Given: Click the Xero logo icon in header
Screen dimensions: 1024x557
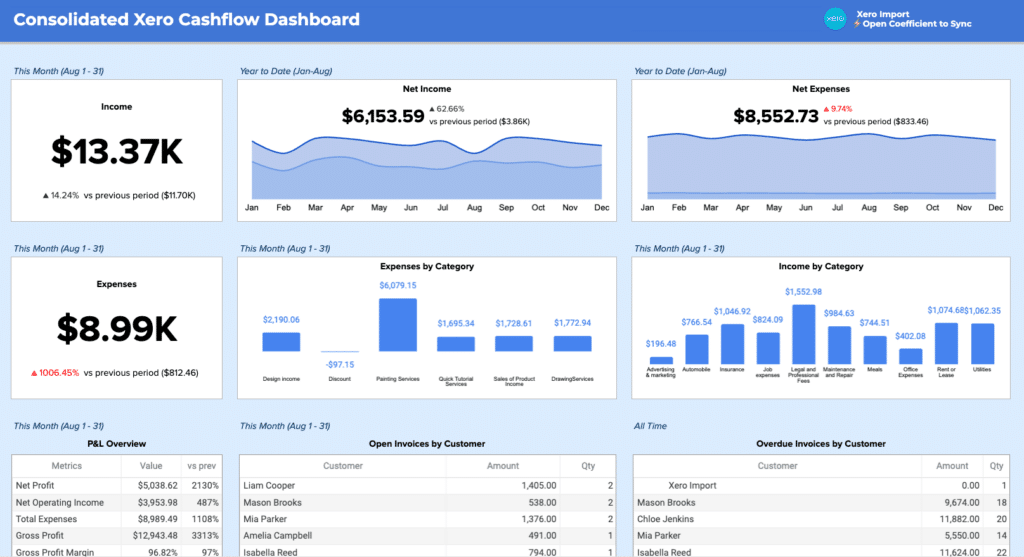Looking at the screenshot, I should 835,19.
